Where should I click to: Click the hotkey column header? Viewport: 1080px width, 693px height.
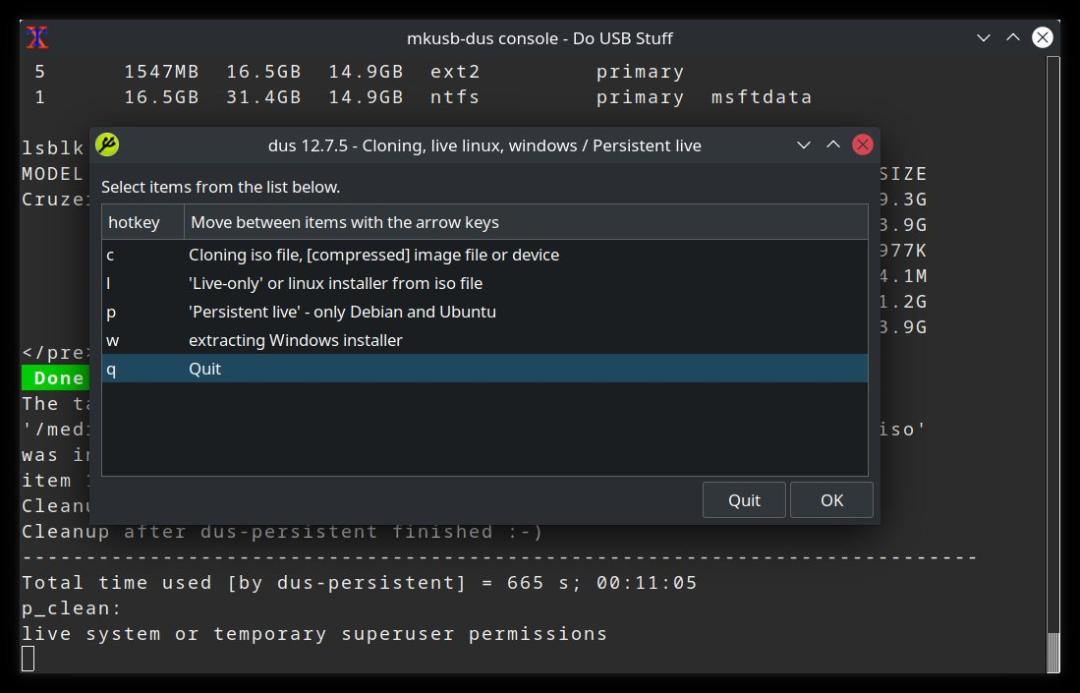tap(143, 222)
